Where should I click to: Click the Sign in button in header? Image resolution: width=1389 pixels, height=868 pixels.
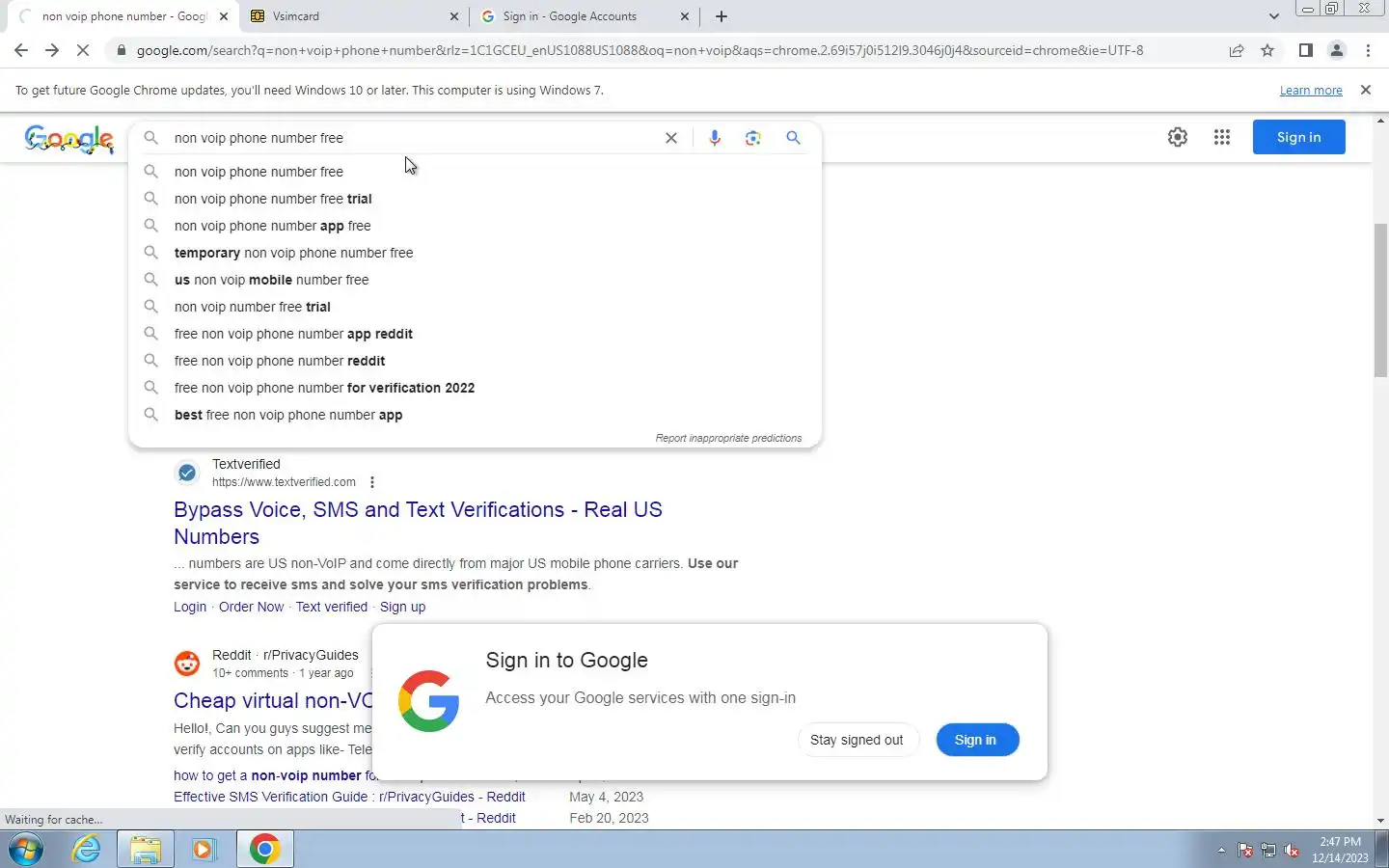tap(1298, 137)
